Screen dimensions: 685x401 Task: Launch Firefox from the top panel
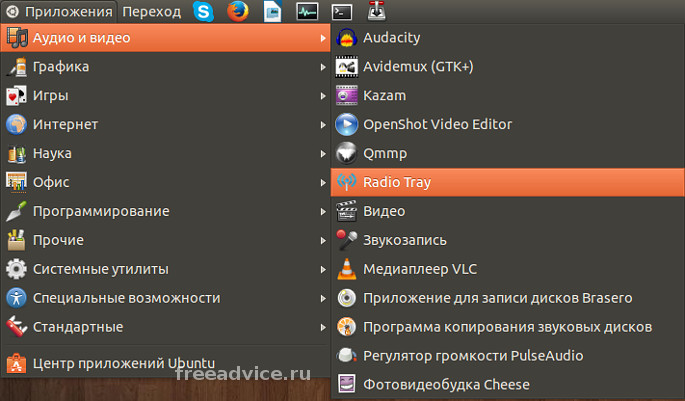coord(238,11)
